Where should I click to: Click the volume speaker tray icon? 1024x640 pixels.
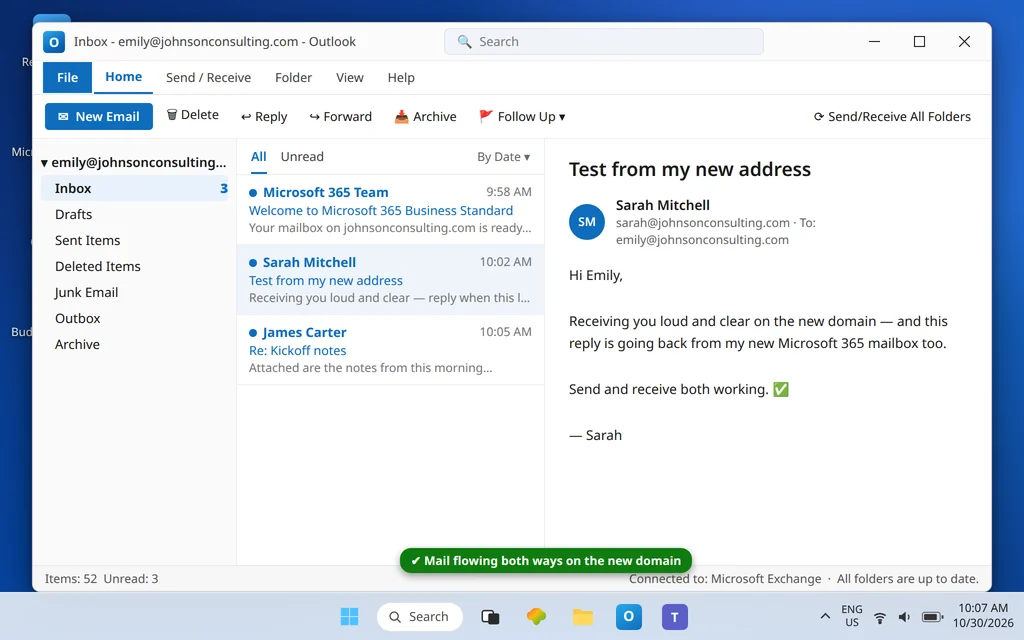(x=904, y=617)
